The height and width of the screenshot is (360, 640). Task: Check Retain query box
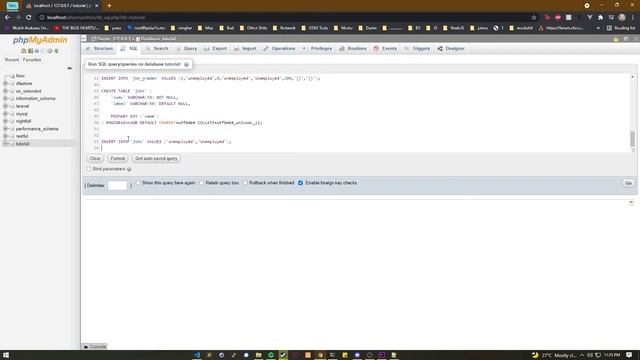[202, 183]
